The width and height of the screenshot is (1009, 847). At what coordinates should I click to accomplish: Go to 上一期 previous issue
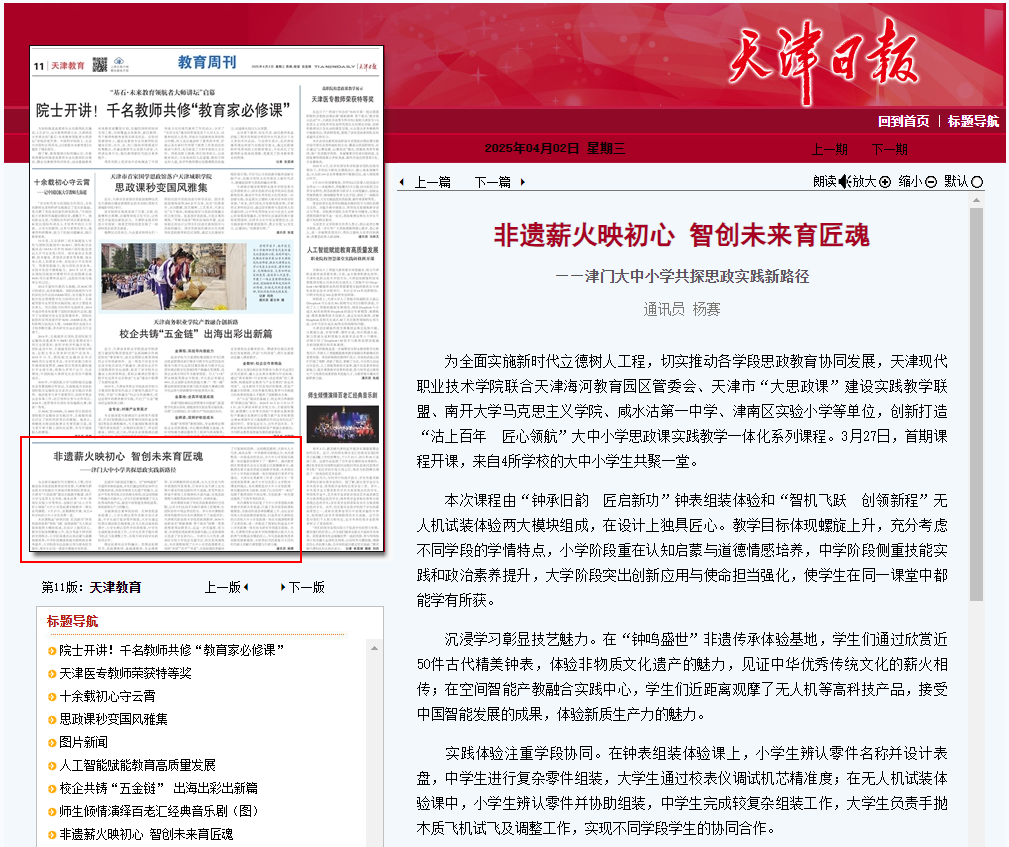tap(829, 149)
